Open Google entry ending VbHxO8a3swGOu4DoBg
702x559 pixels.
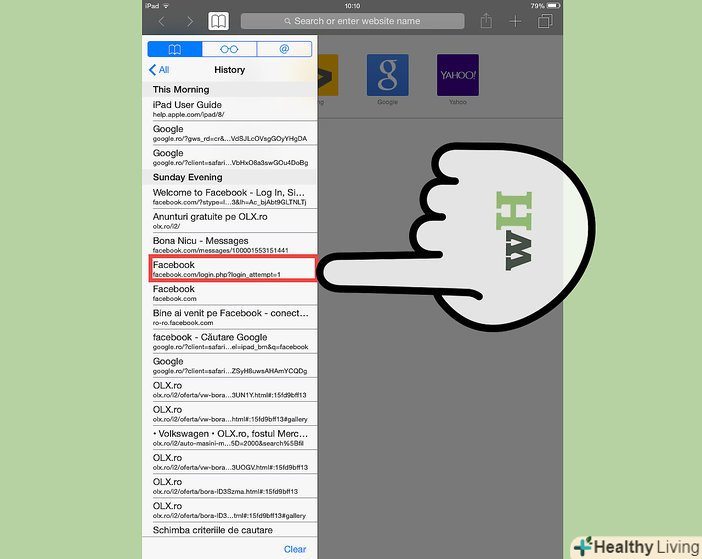click(230, 157)
